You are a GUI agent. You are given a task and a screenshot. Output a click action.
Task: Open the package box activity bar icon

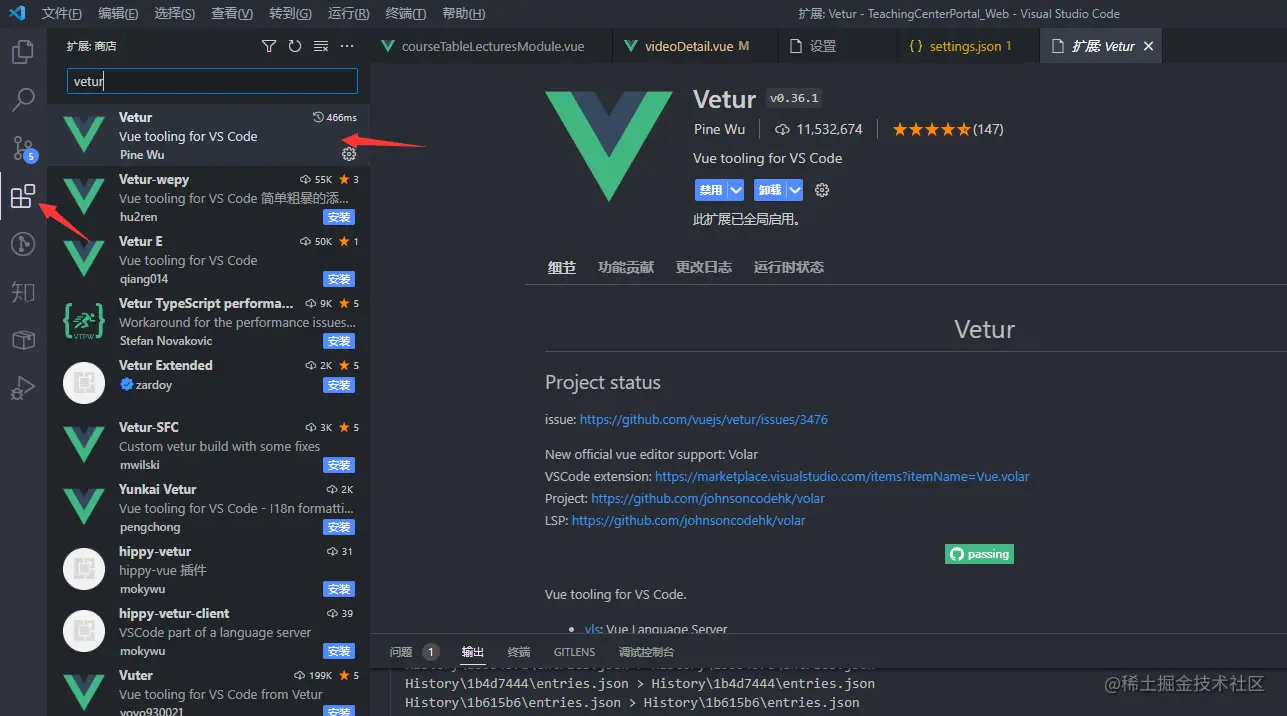(22, 341)
